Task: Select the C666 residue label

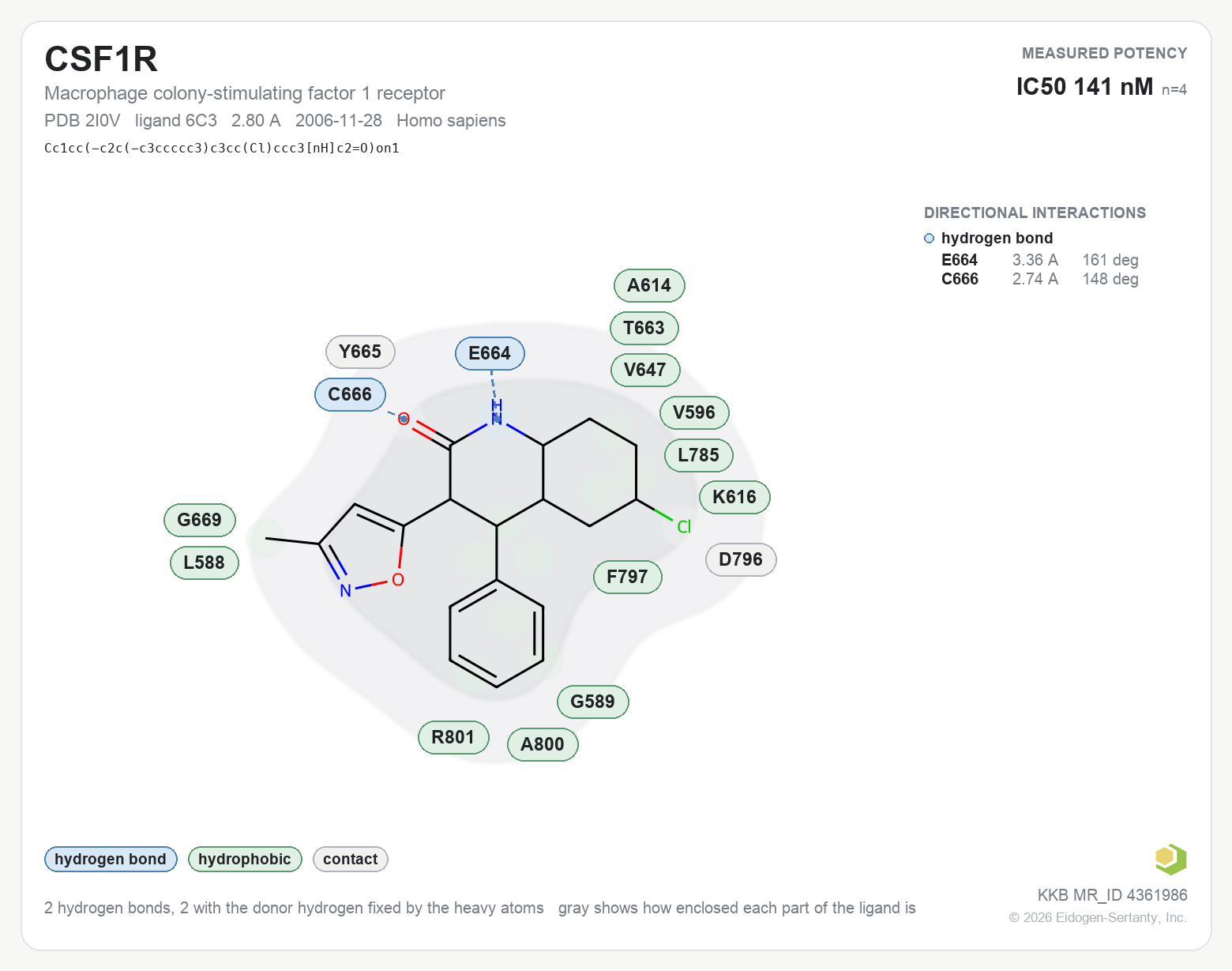Action: (350, 394)
